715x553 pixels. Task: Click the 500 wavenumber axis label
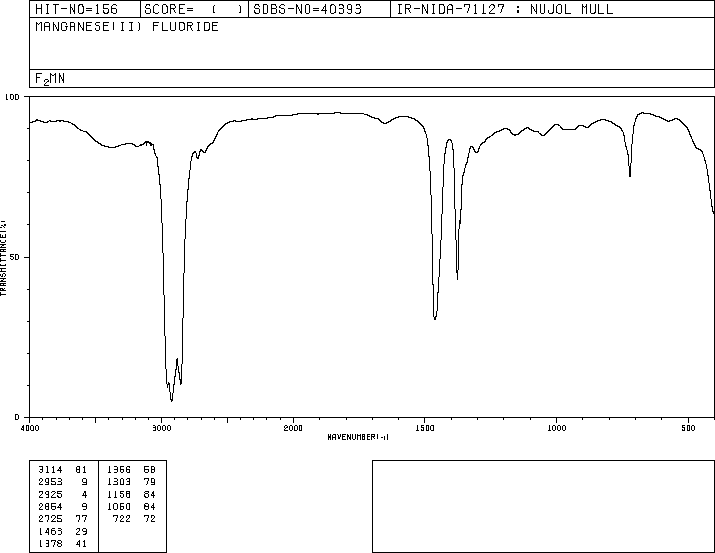coord(688,428)
